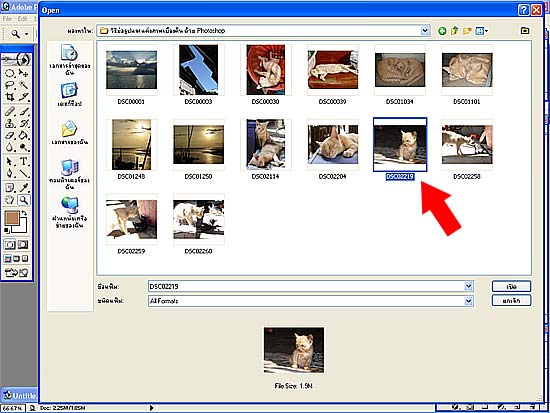550x413 pixels.
Task: Pick the Eyedropper tool
Action: [24, 187]
